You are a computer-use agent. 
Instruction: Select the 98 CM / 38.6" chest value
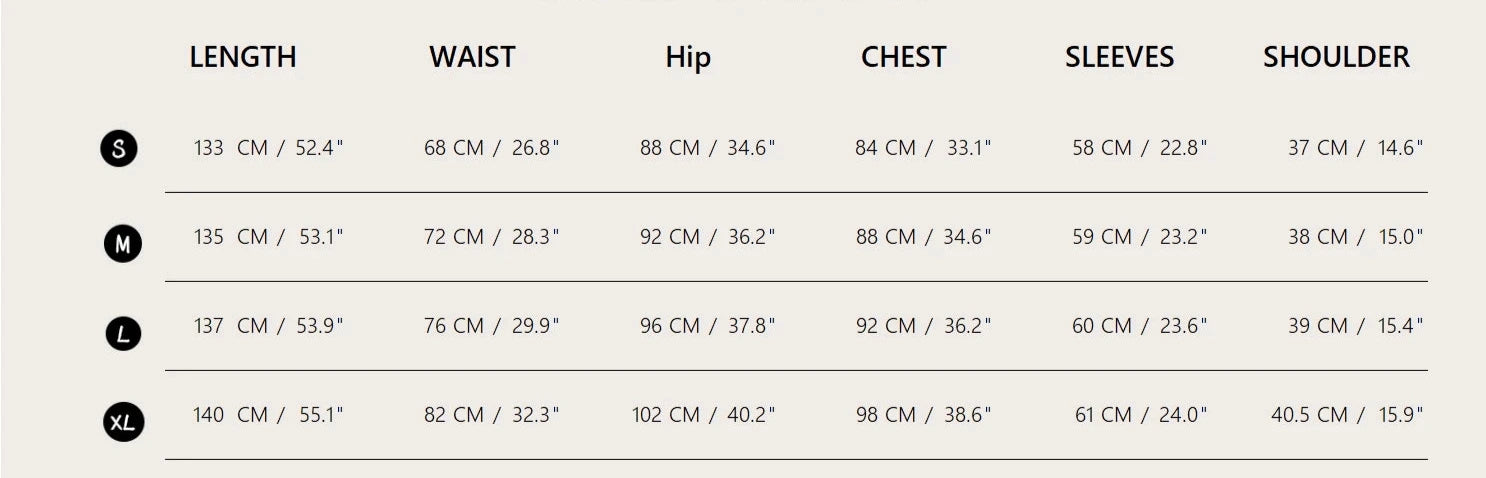pos(923,415)
